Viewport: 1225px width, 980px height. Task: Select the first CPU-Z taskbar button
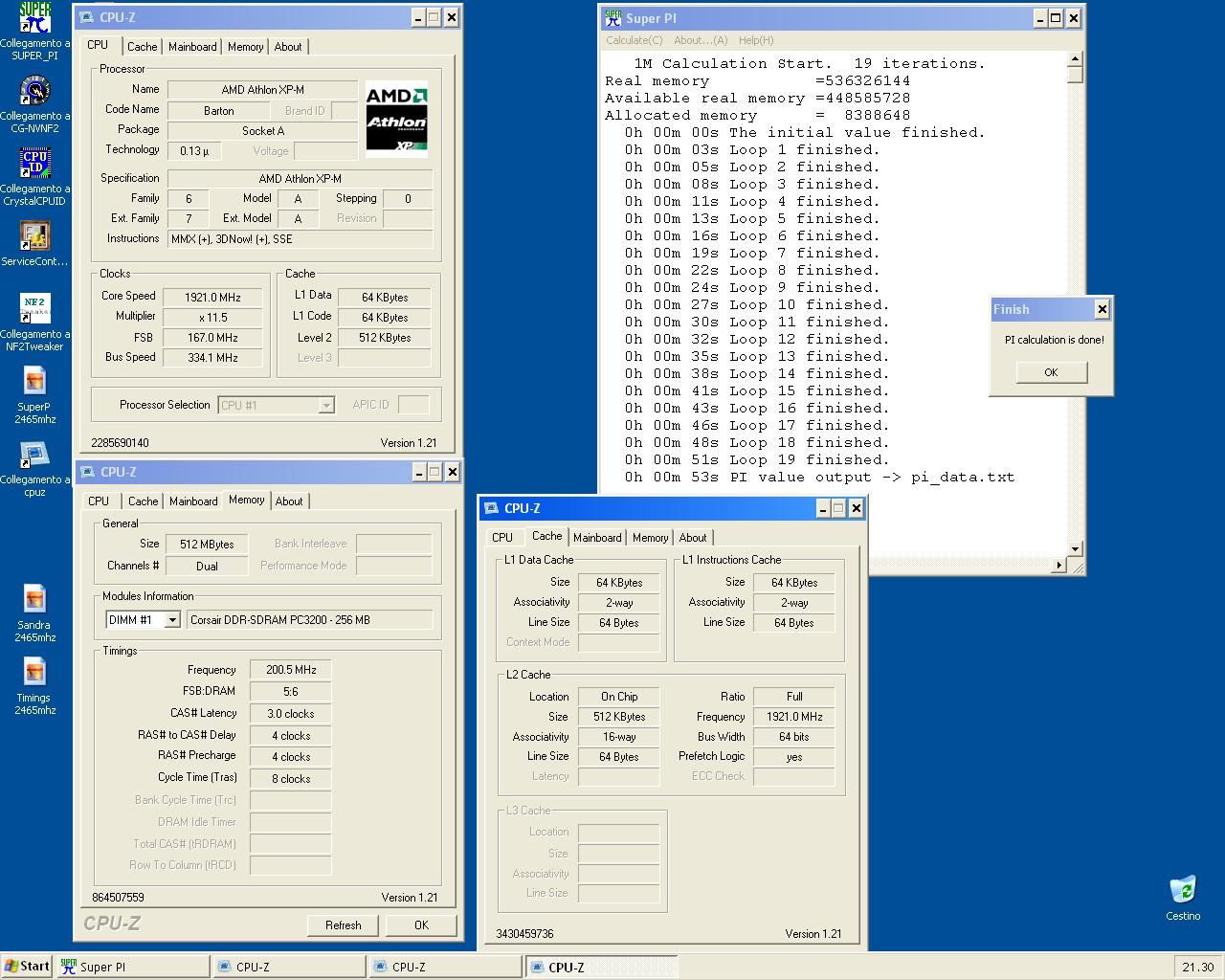coord(289,967)
